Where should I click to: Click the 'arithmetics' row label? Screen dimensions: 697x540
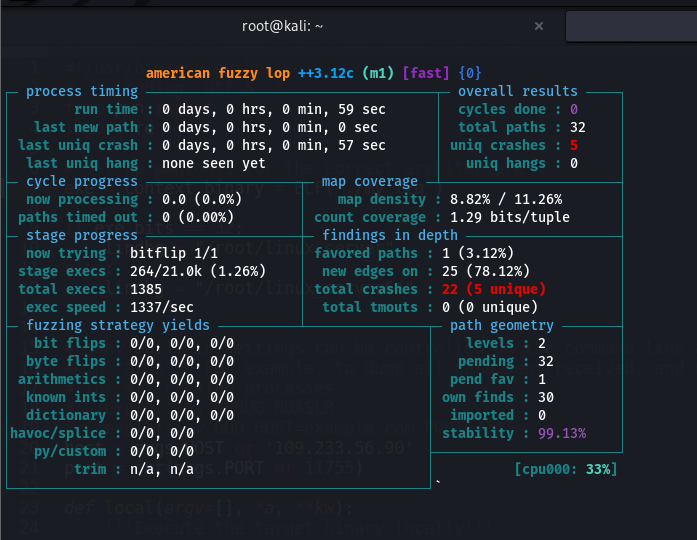pyautogui.click(x=62, y=380)
